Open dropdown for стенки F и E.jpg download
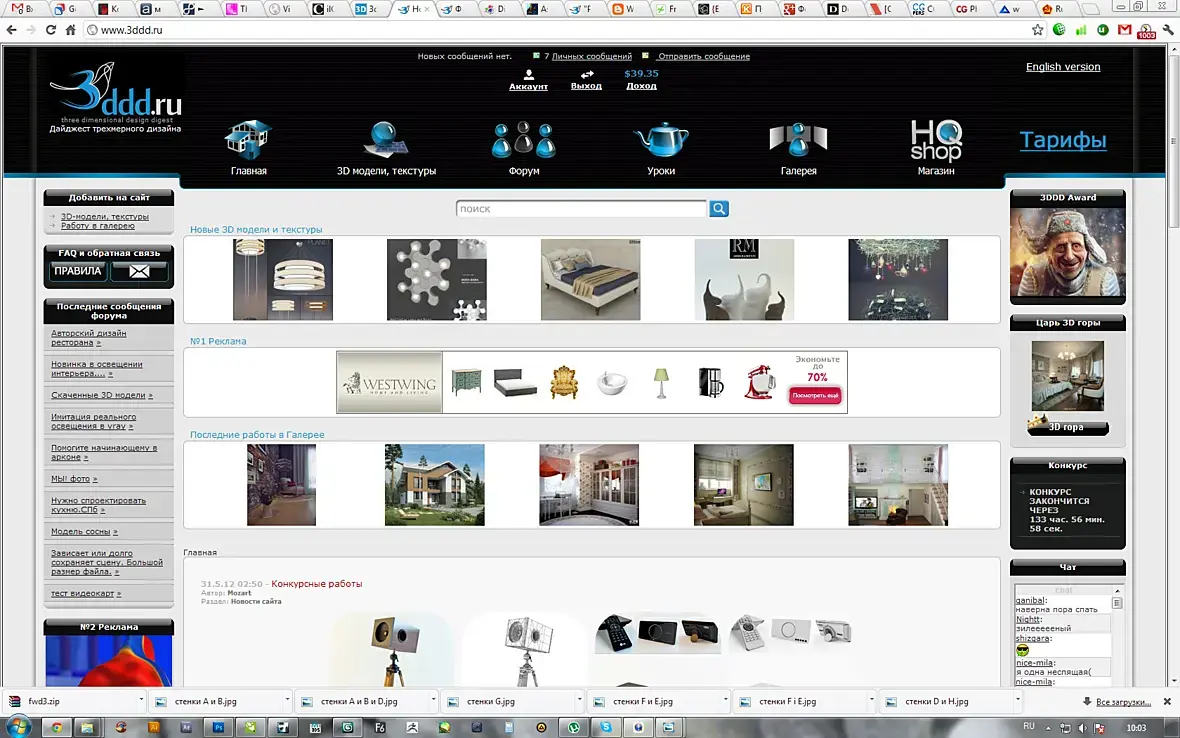The height and width of the screenshot is (738, 1180). 725,700
